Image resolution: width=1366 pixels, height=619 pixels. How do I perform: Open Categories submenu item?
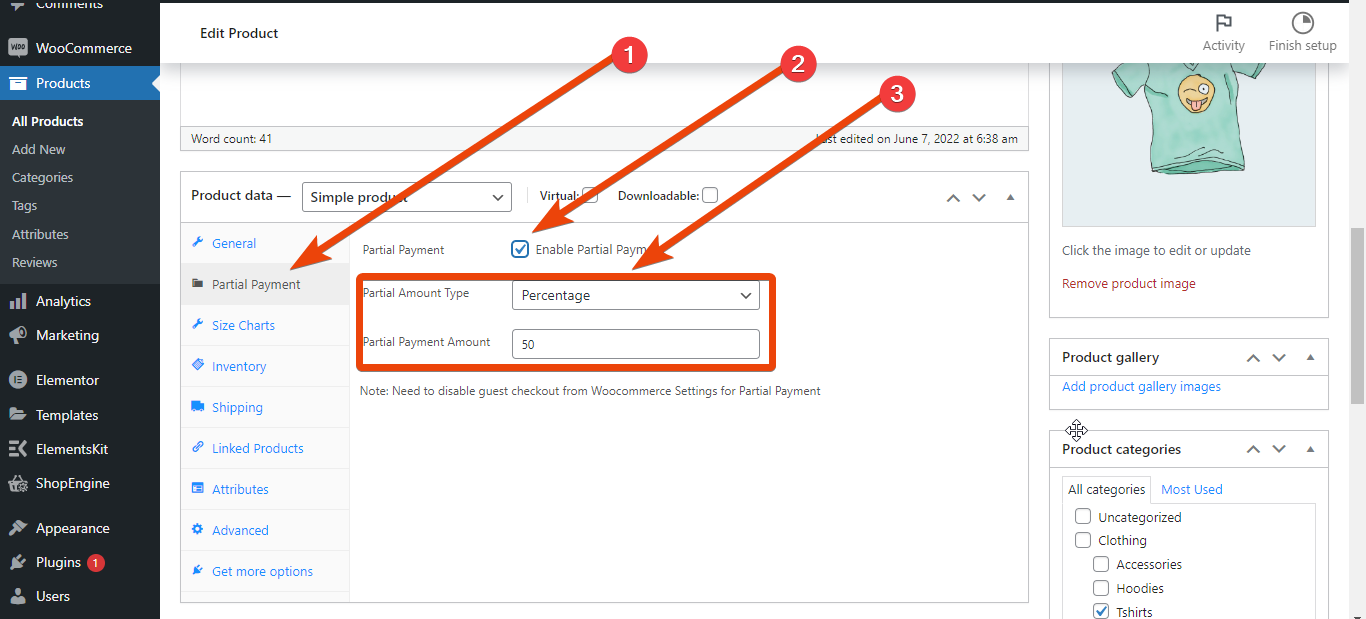click(x=43, y=177)
